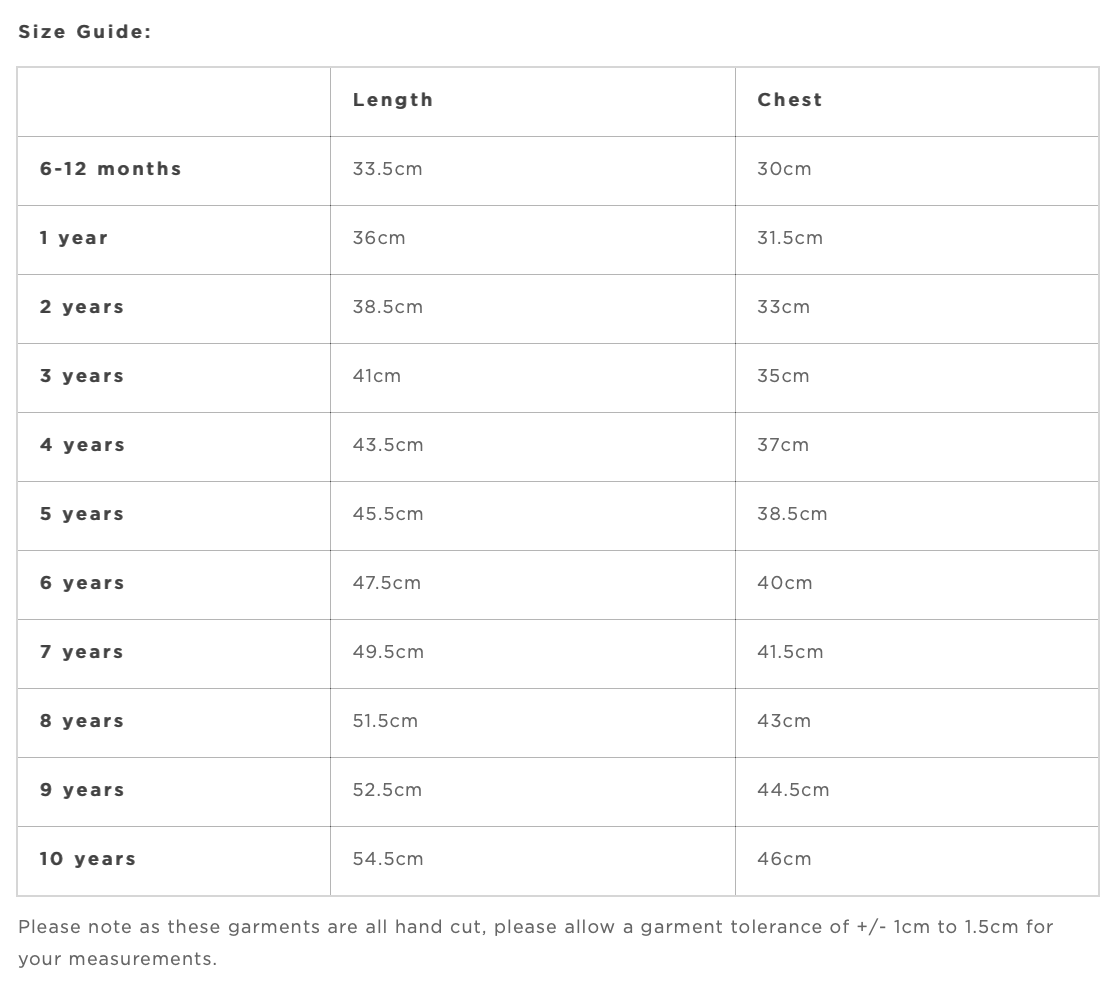Select the 41.5cm chest cell
This screenshot has width=1118, height=990.
click(x=790, y=652)
